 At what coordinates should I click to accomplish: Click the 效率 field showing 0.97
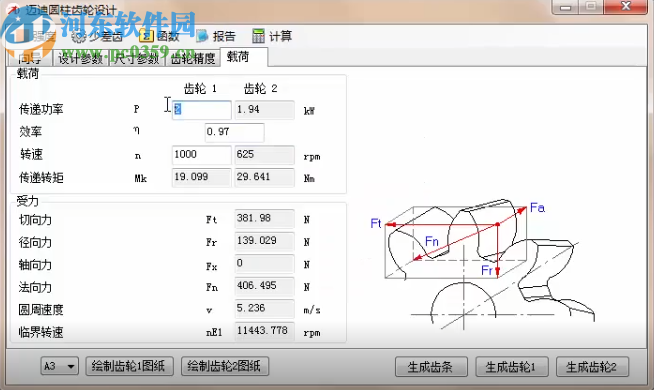coord(234,132)
